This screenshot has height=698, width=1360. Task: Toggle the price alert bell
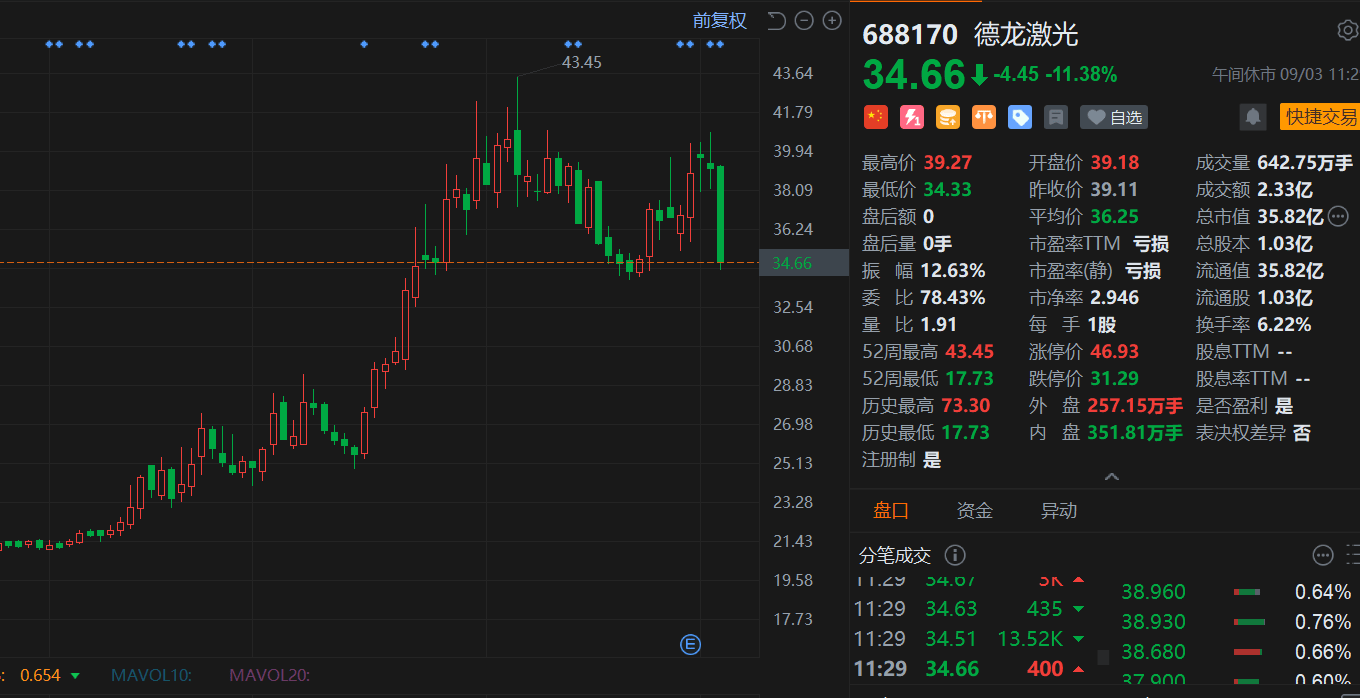pos(1253,117)
